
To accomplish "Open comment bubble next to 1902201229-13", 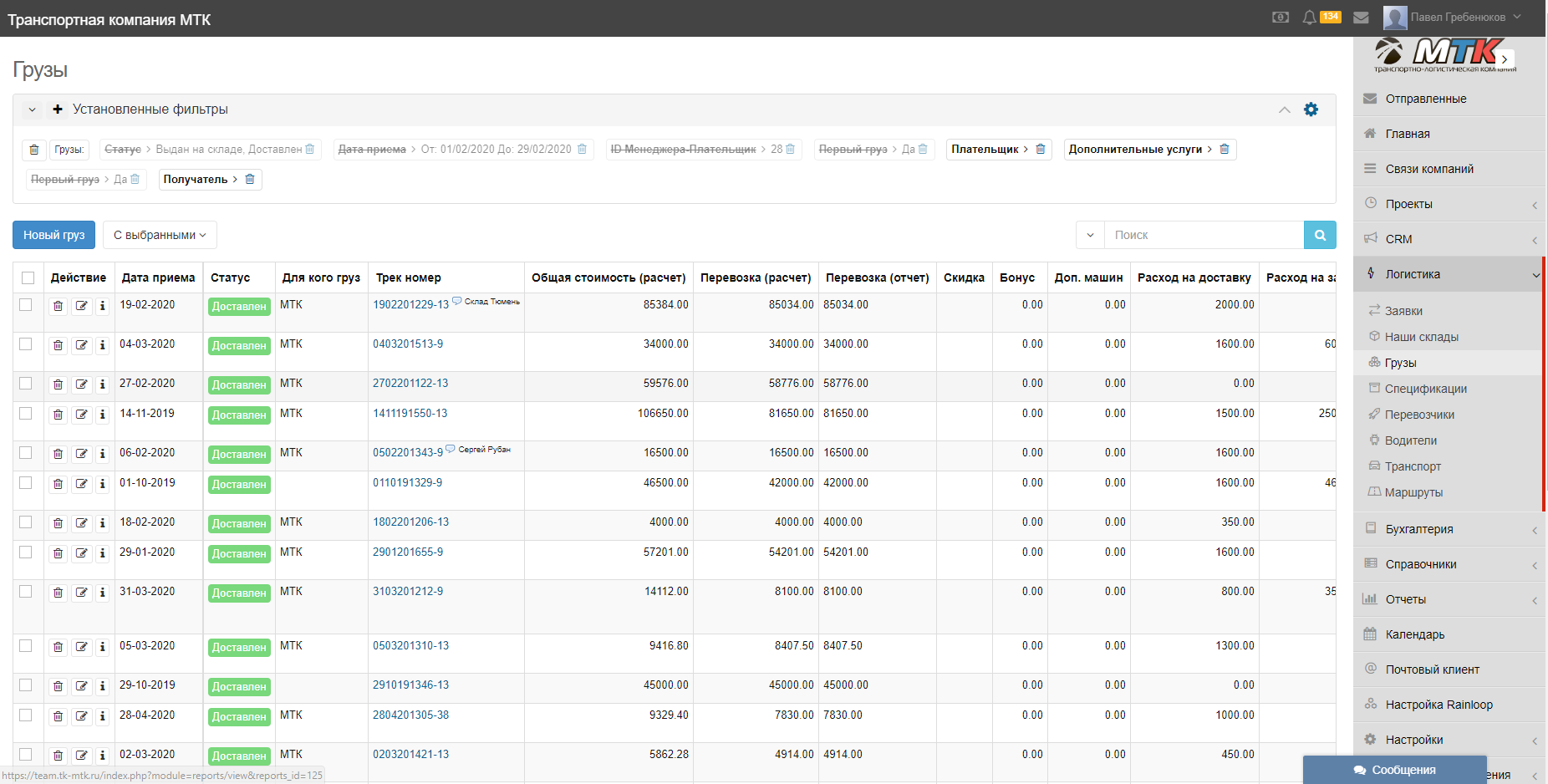I will [457, 301].
